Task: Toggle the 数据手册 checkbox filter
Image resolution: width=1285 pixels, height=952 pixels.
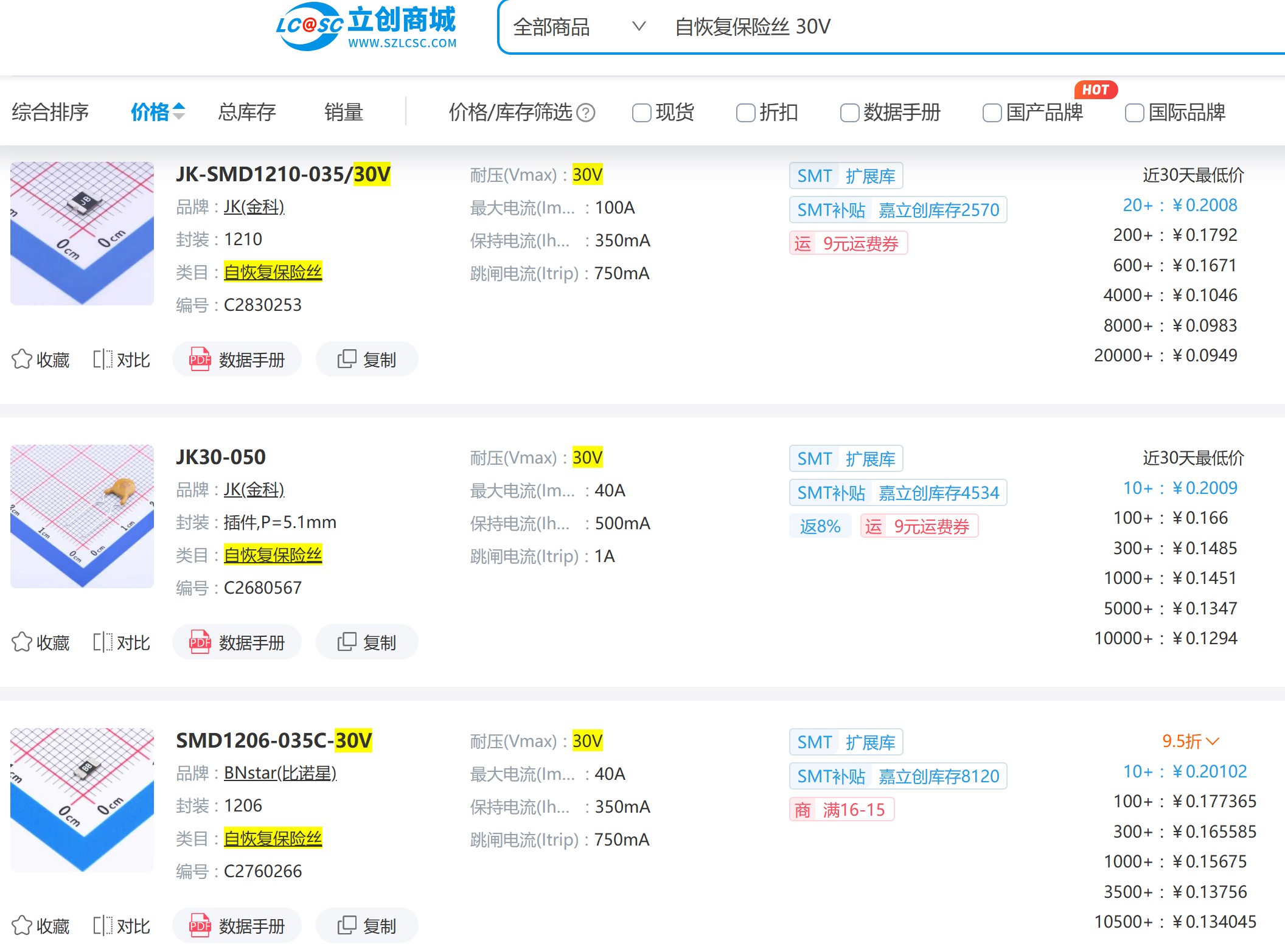Action: (849, 113)
